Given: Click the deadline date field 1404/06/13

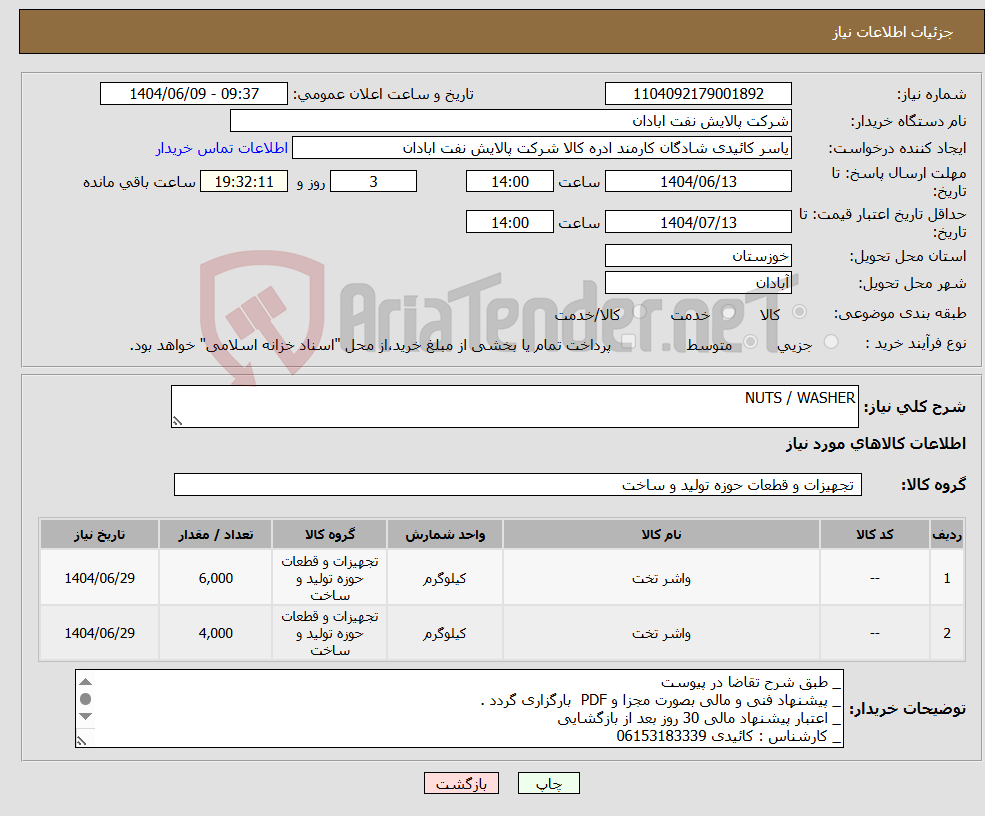Looking at the screenshot, I should 698,181.
